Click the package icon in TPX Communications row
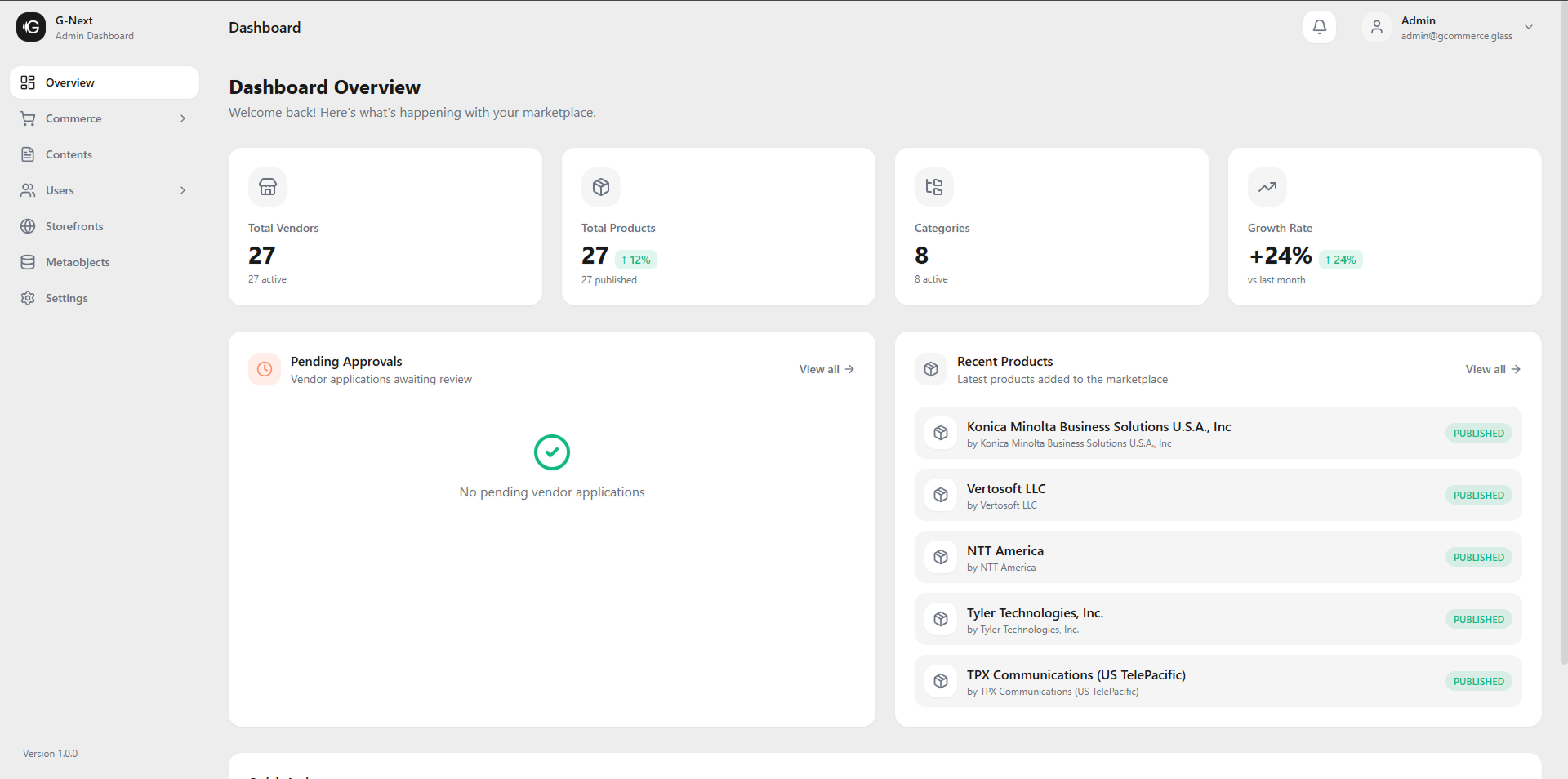1568x779 pixels. 941,681
